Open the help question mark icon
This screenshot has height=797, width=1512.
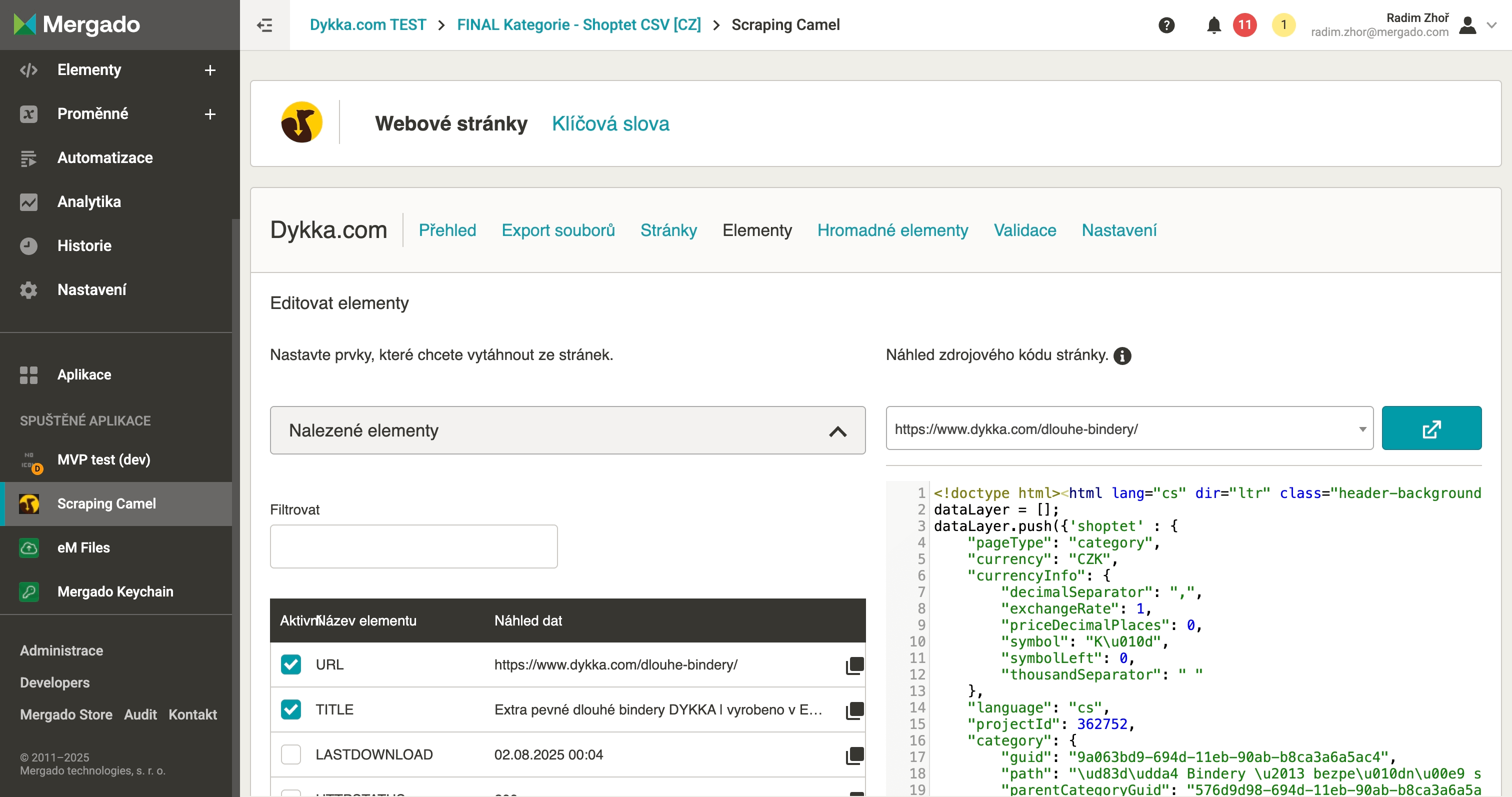point(1166,24)
